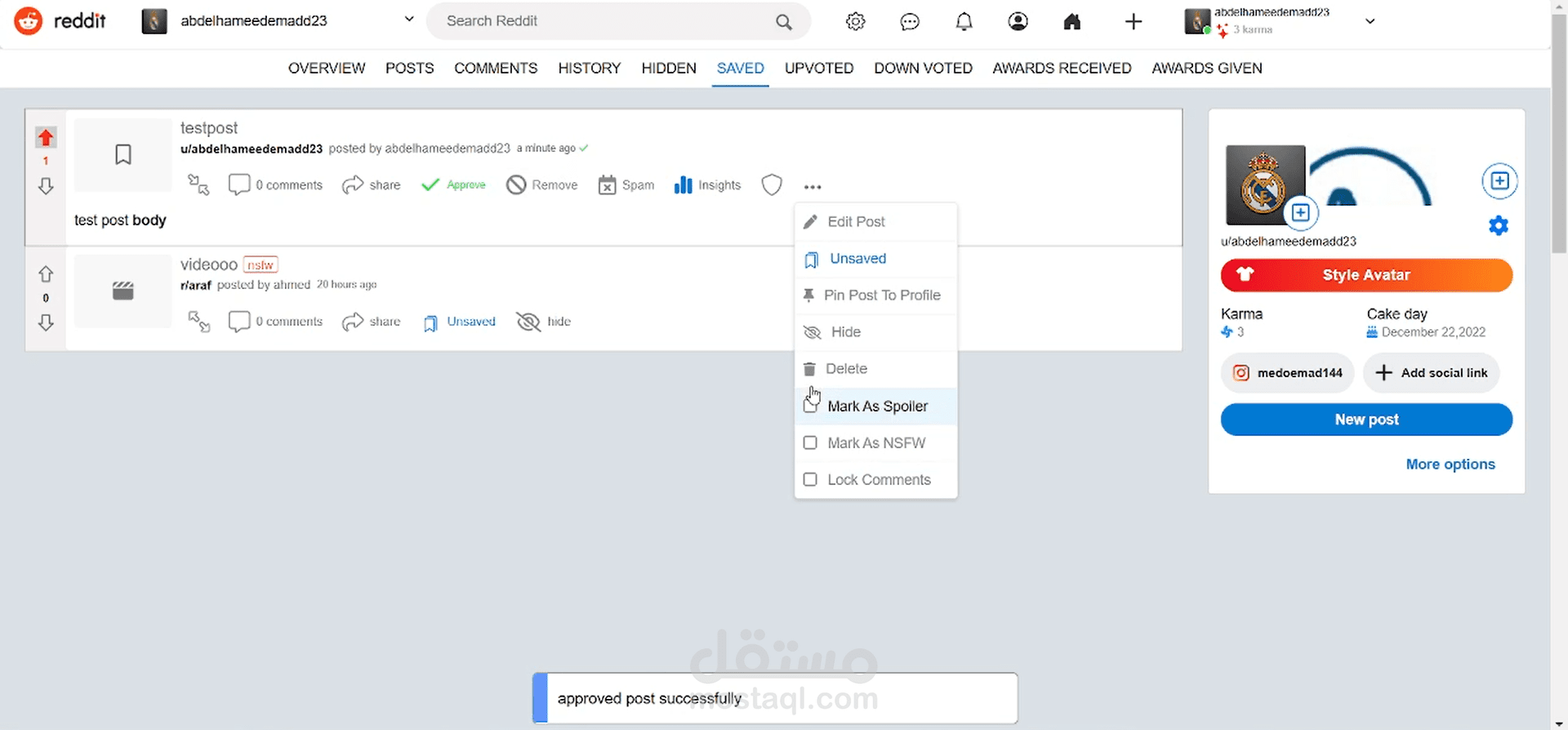Open comments on testpost

[275, 185]
